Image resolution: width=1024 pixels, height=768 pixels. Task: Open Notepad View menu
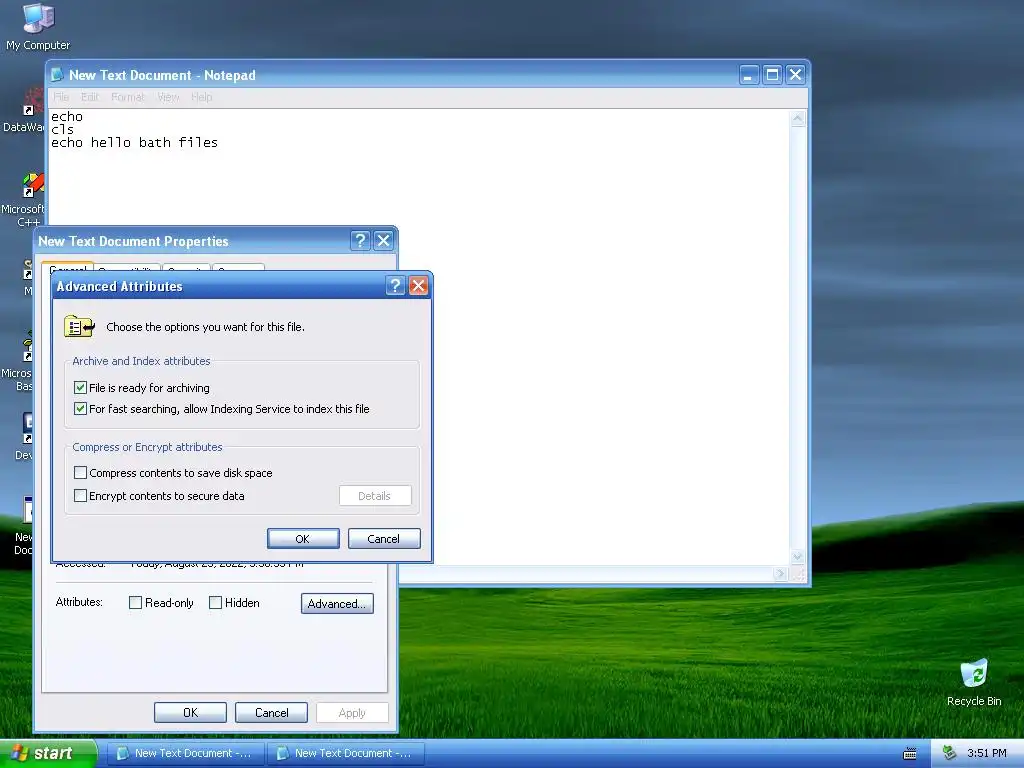(168, 97)
